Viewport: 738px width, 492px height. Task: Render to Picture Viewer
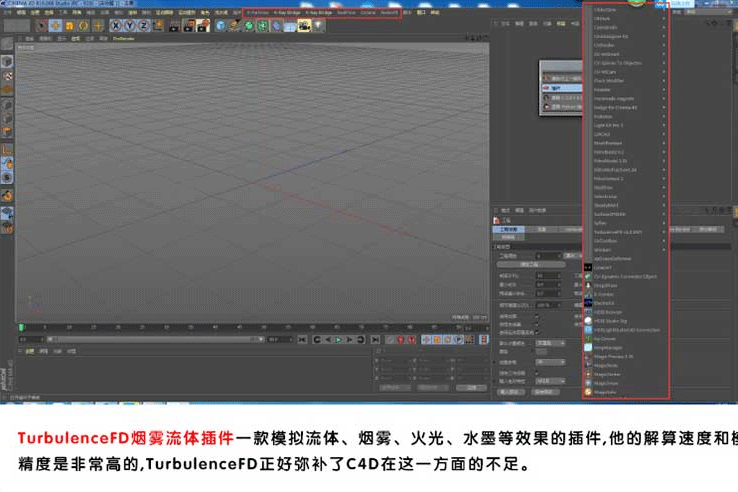[189, 25]
